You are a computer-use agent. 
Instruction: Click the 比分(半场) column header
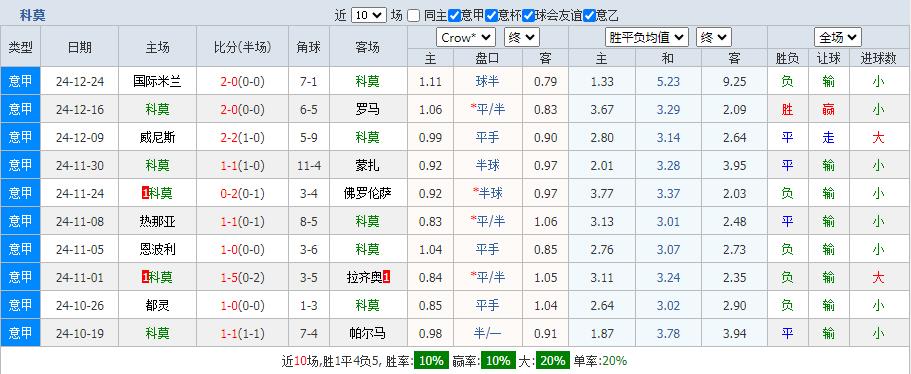pyautogui.click(x=242, y=47)
